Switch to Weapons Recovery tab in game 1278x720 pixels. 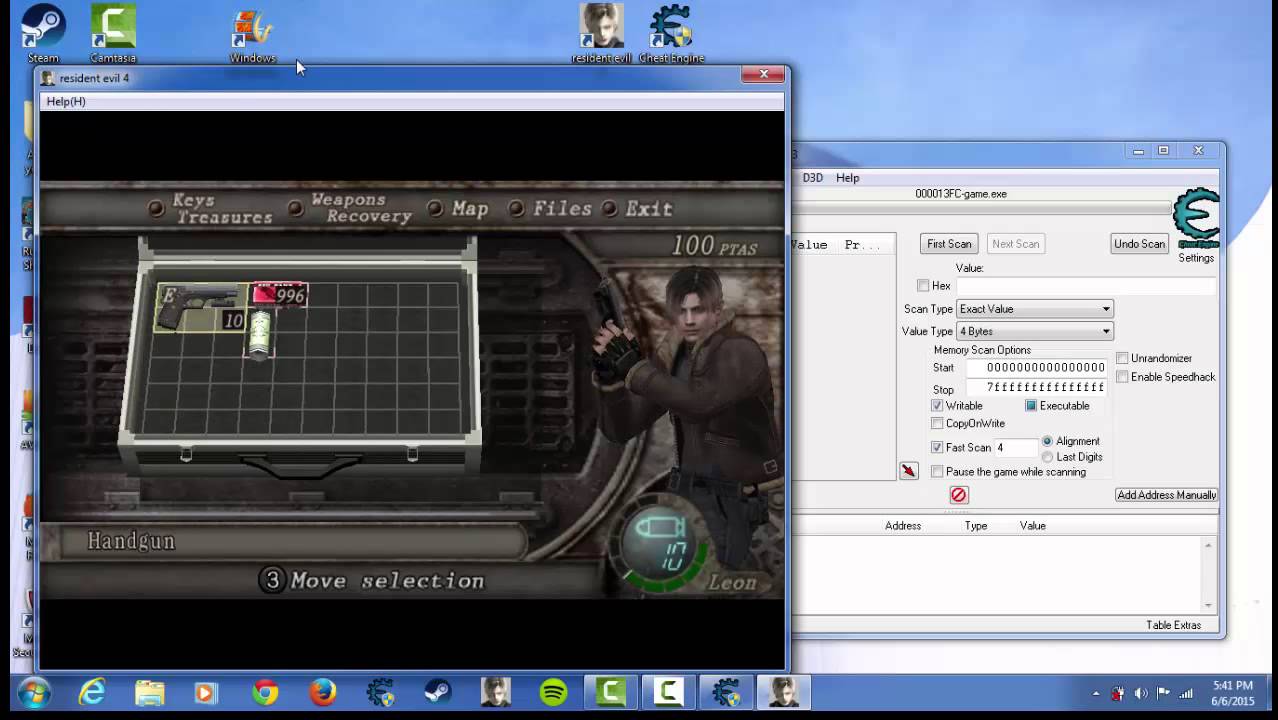click(351, 208)
